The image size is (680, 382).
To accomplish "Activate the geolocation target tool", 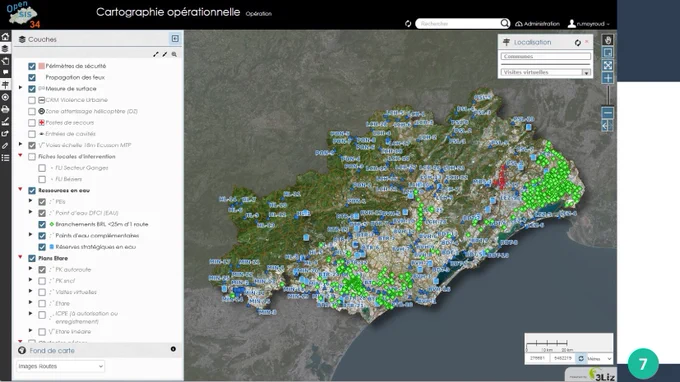I will [5, 97].
